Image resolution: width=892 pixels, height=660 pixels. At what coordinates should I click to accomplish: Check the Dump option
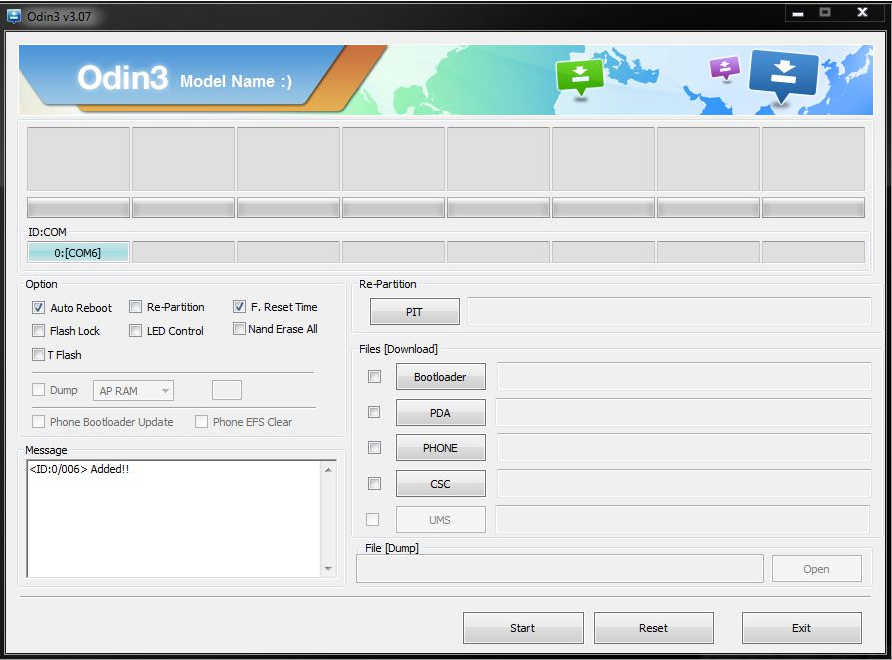38,390
